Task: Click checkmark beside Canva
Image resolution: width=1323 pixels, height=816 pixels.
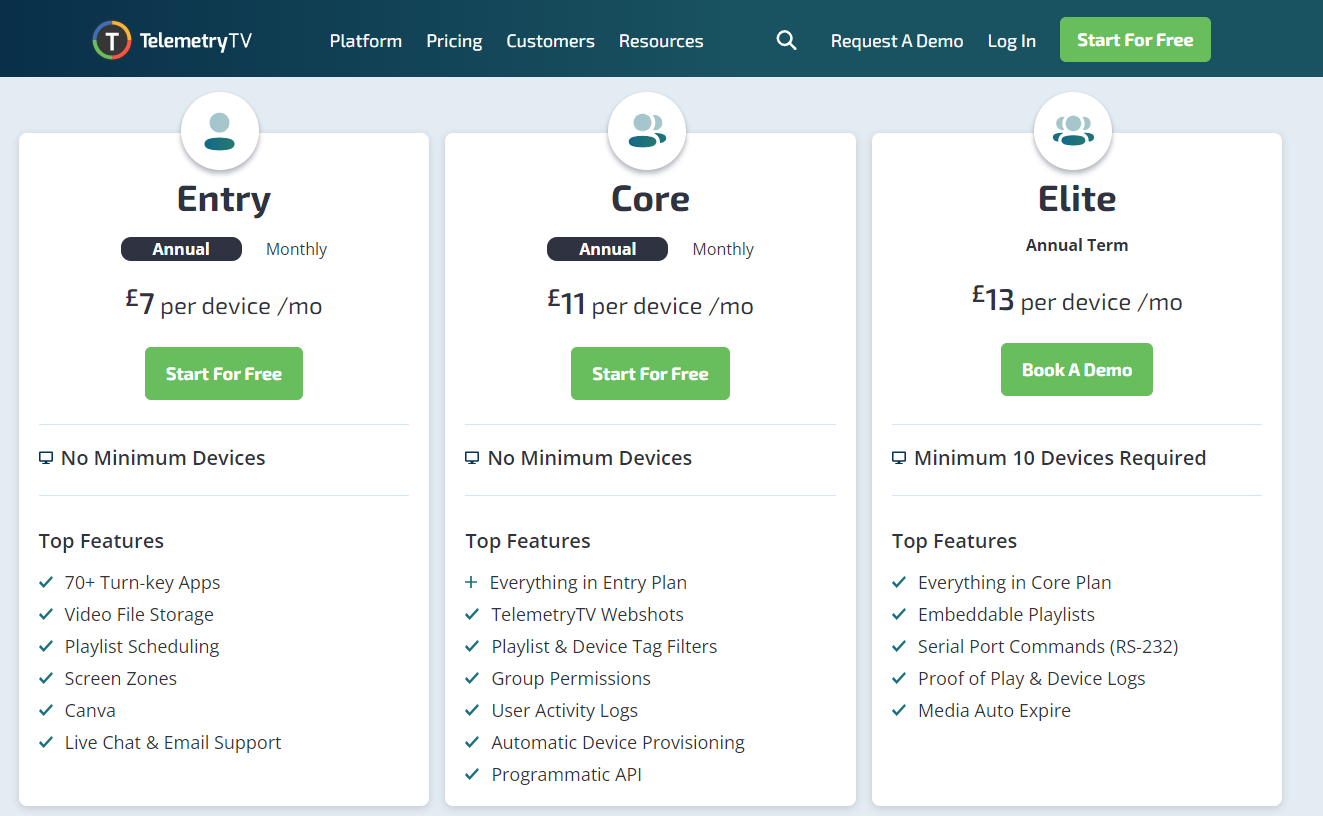Action: click(x=46, y=710)
